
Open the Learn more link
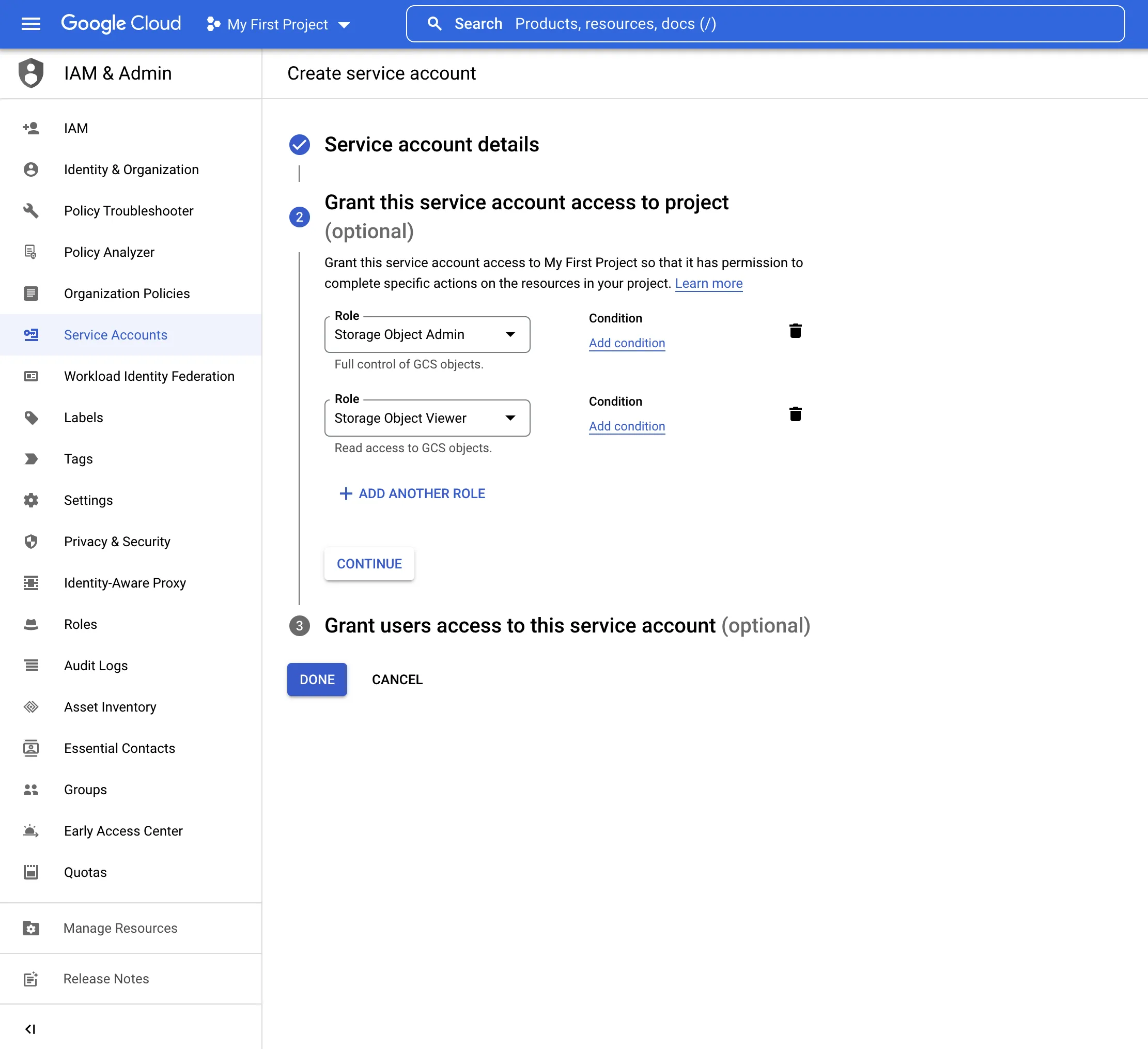(708, 283)
